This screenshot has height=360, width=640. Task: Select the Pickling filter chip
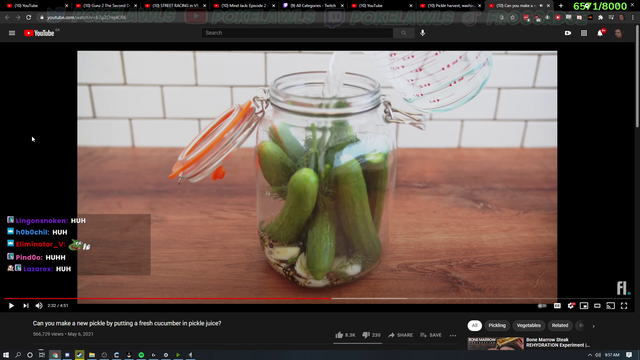tap(497, 325)
